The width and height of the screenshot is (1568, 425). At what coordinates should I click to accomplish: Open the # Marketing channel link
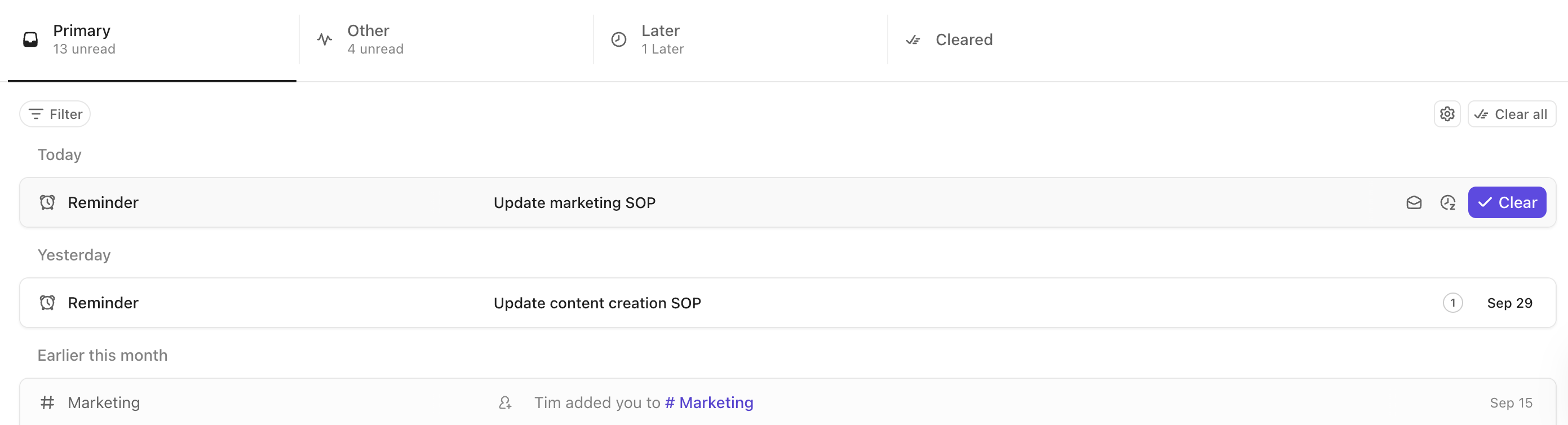pyautogui.click(x=709, y=402)
